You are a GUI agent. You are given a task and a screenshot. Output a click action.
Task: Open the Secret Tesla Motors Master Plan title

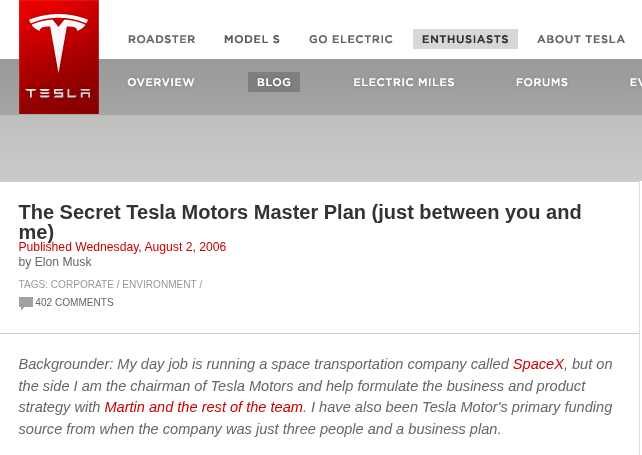coord(300,222)
